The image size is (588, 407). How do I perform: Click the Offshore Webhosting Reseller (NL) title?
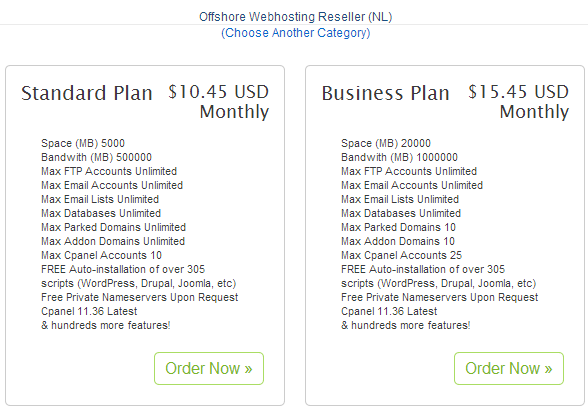296,17
